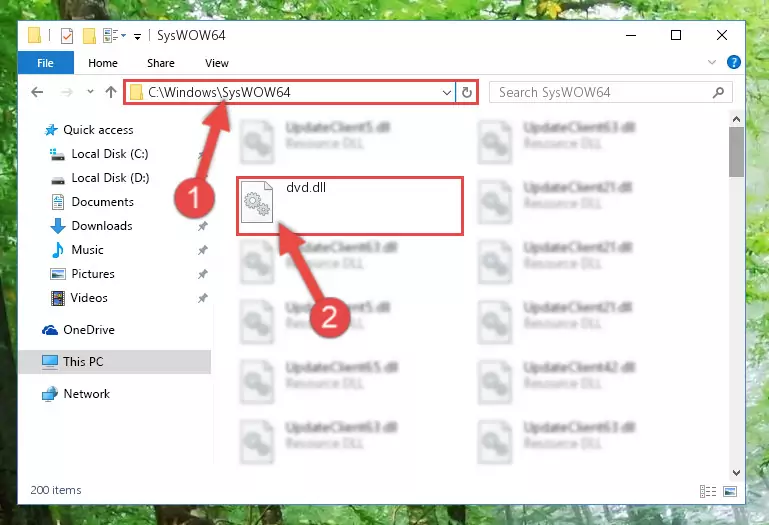Click the Downloads blue arrow icon
The image size is (769, 525).
58,226
